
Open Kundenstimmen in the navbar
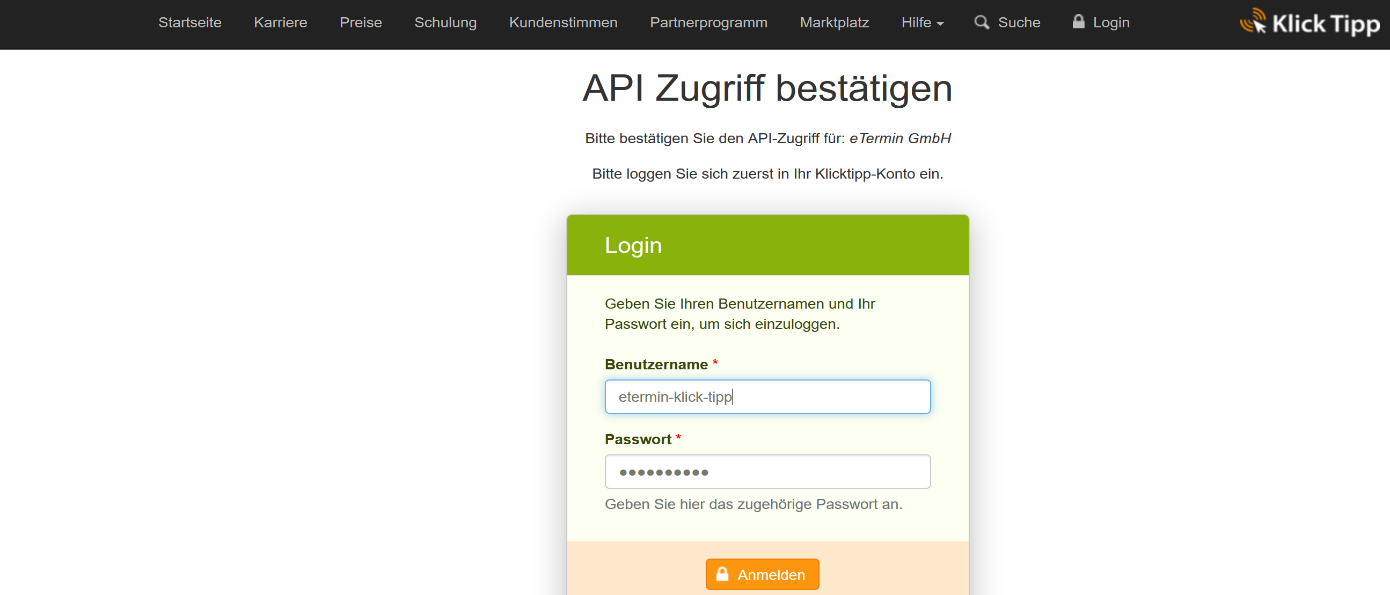[563, 22]
